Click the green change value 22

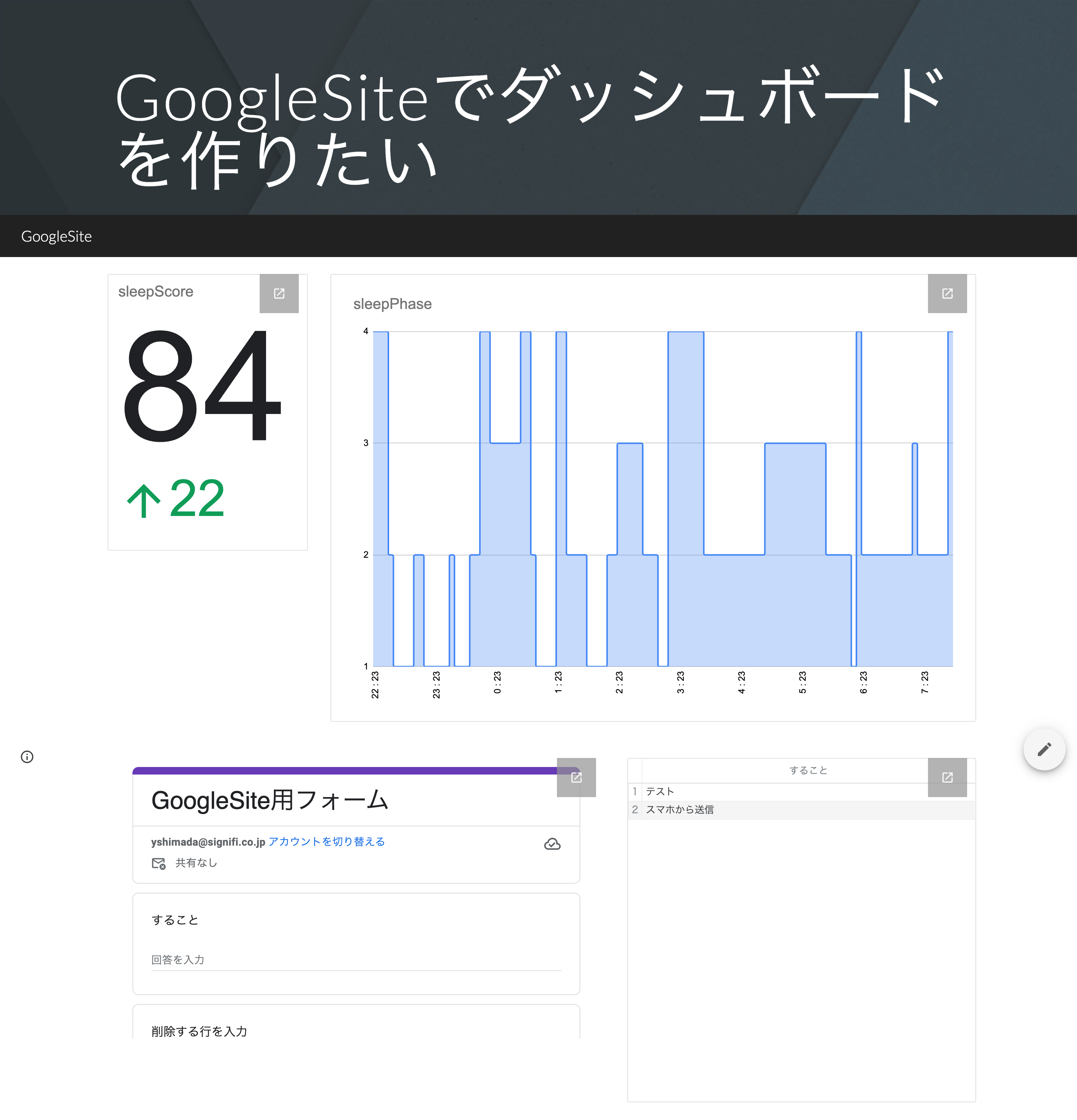tap(196, 498)
